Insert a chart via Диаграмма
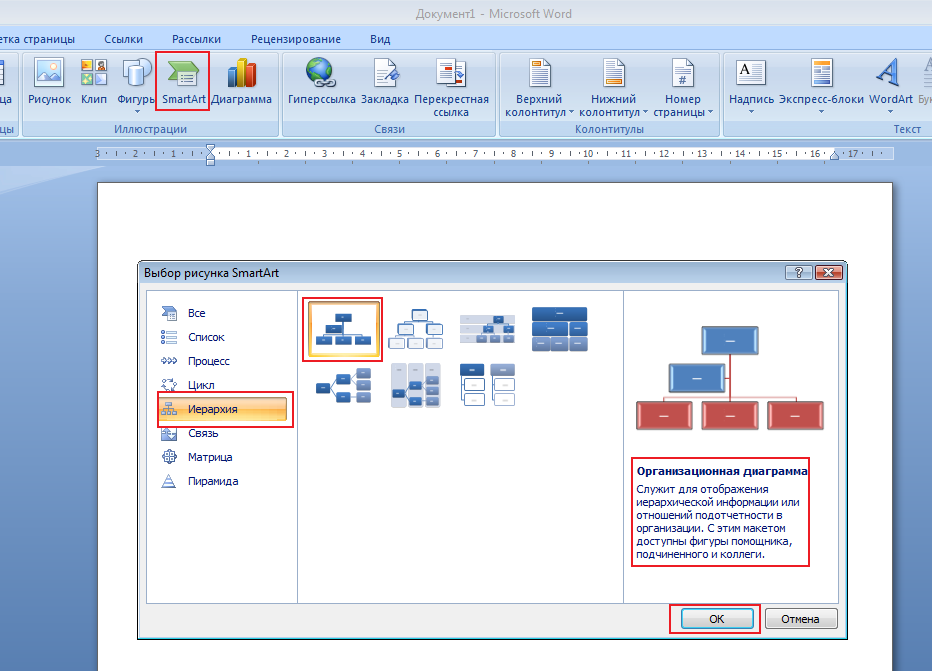 (x=241, y=81)
